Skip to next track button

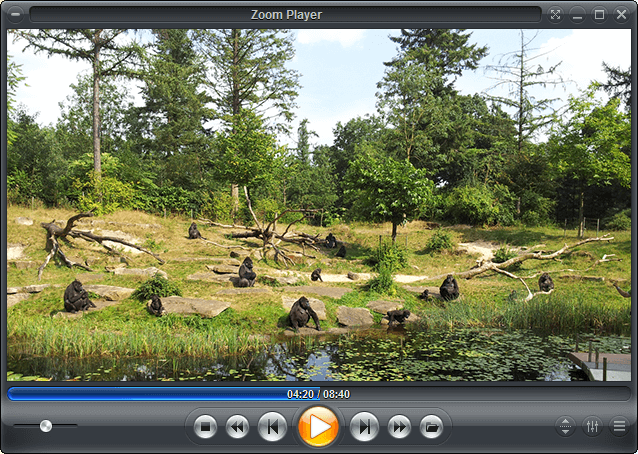click(364, 427)
